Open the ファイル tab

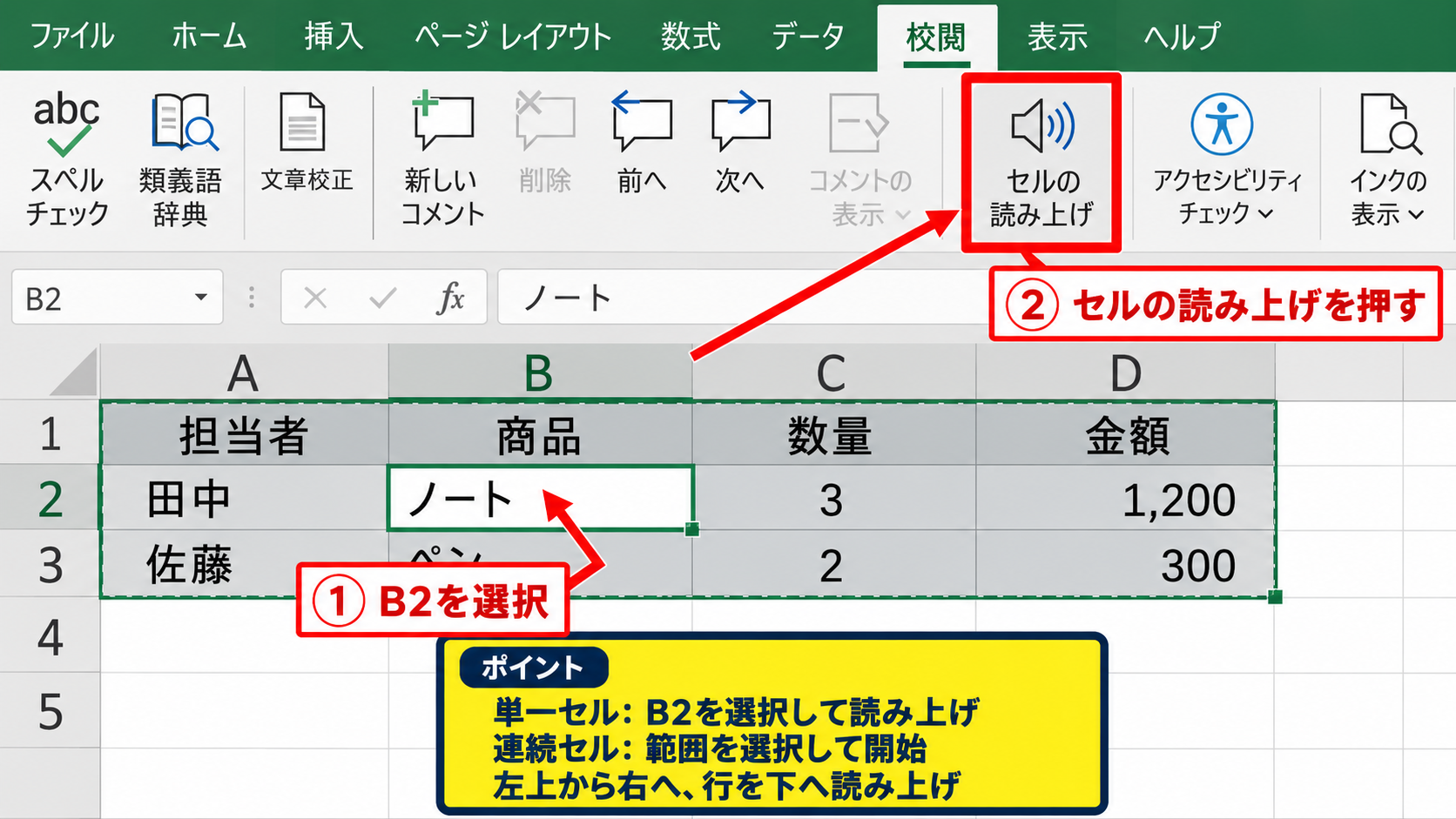pos(72,37)
